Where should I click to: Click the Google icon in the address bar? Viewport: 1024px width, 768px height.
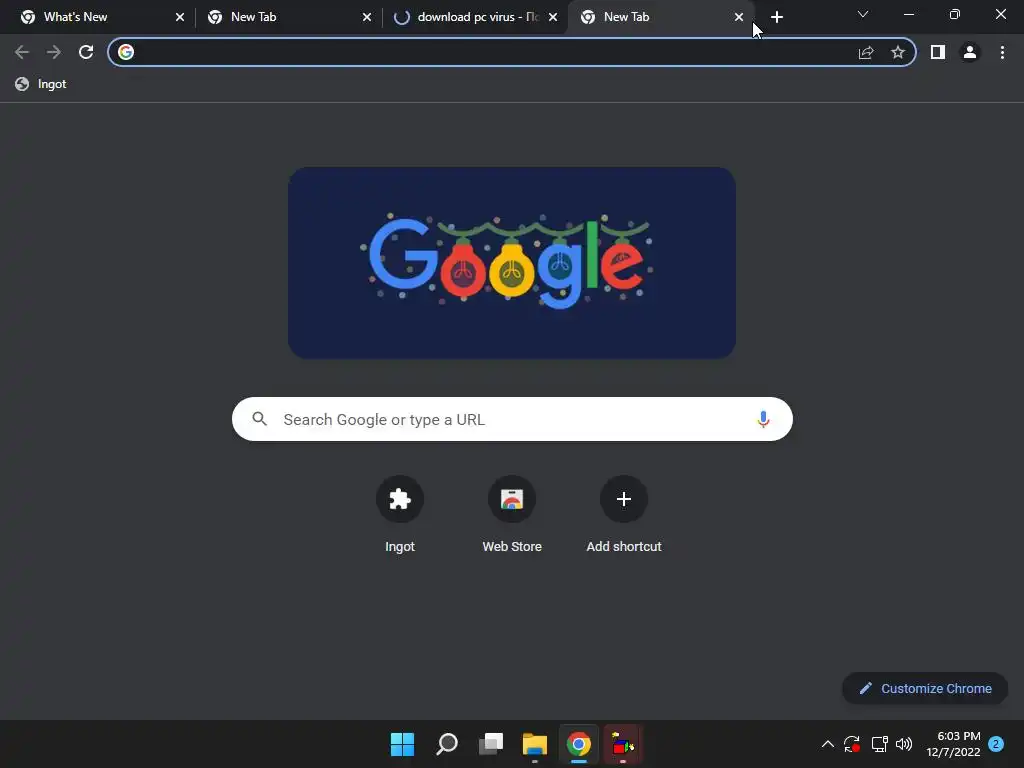[126, 52]
